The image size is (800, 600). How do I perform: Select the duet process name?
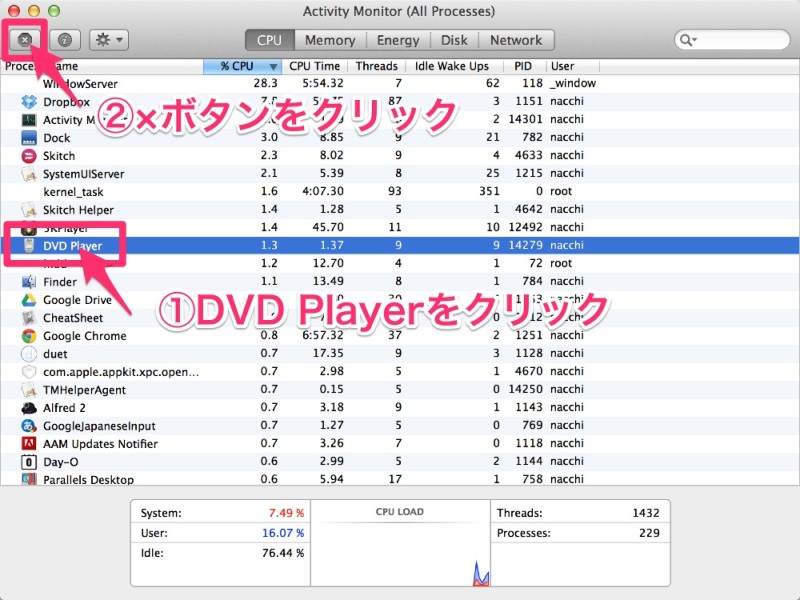(x=55, y=354)
